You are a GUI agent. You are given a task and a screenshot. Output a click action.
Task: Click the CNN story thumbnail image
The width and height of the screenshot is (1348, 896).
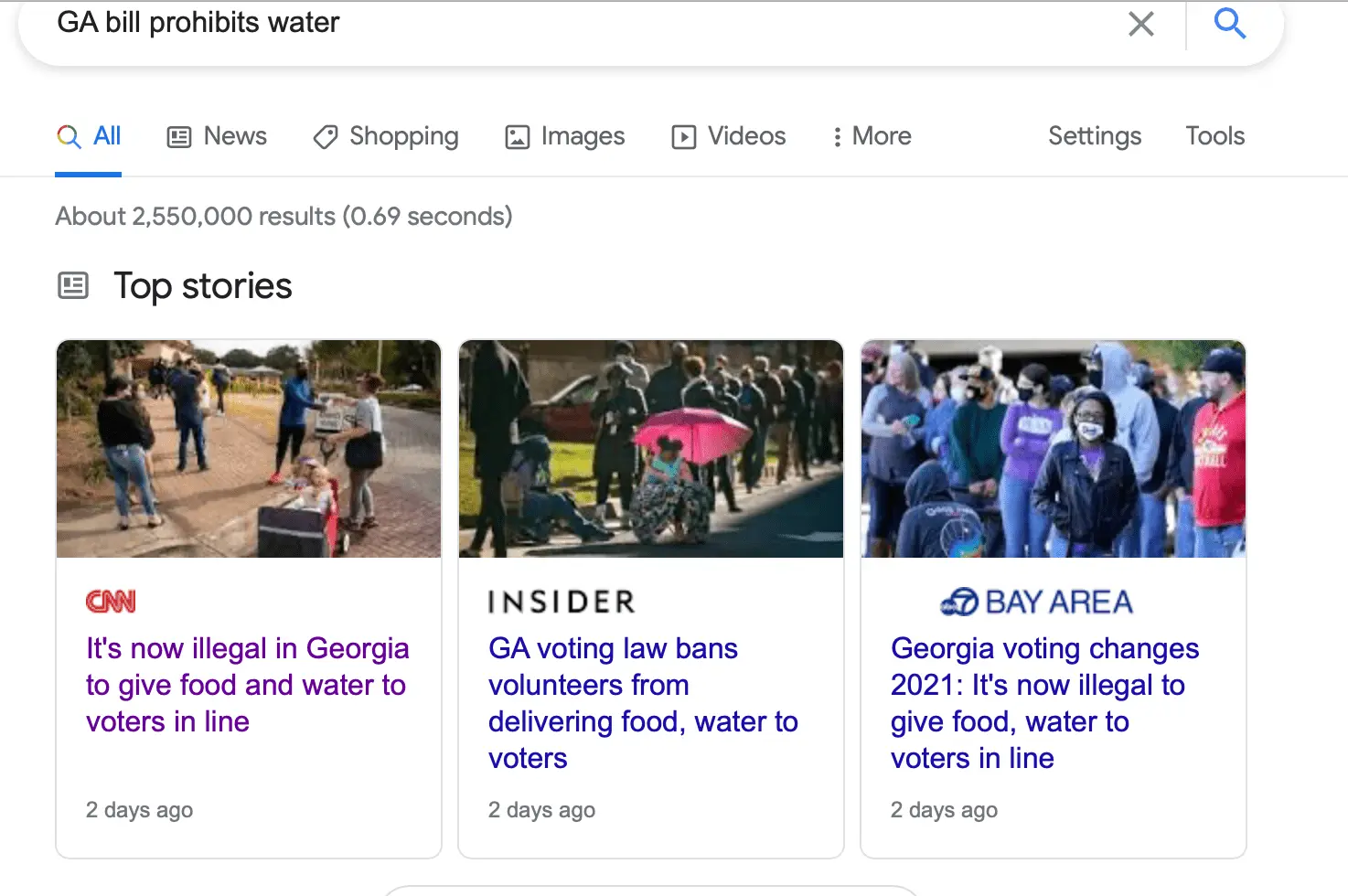249,449
